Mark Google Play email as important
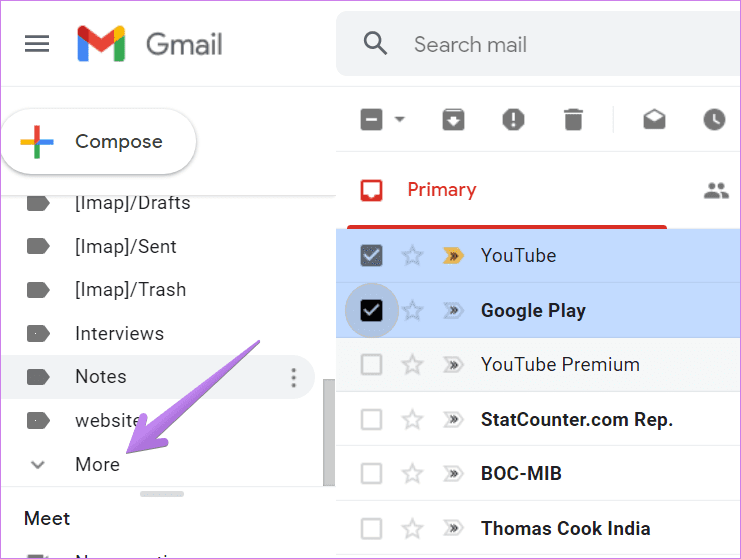Screen dimensions: 741x559 (x=453, y=310)
